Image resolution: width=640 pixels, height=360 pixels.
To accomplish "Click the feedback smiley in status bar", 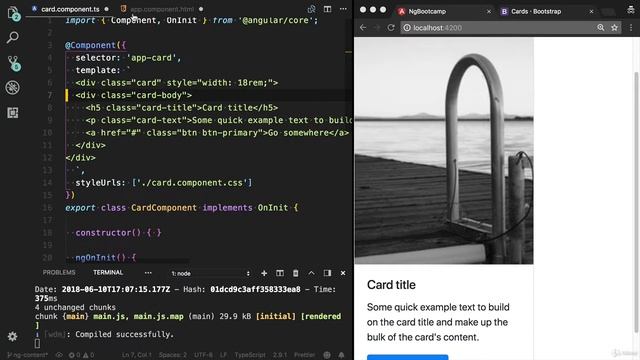I will (327, 355).
